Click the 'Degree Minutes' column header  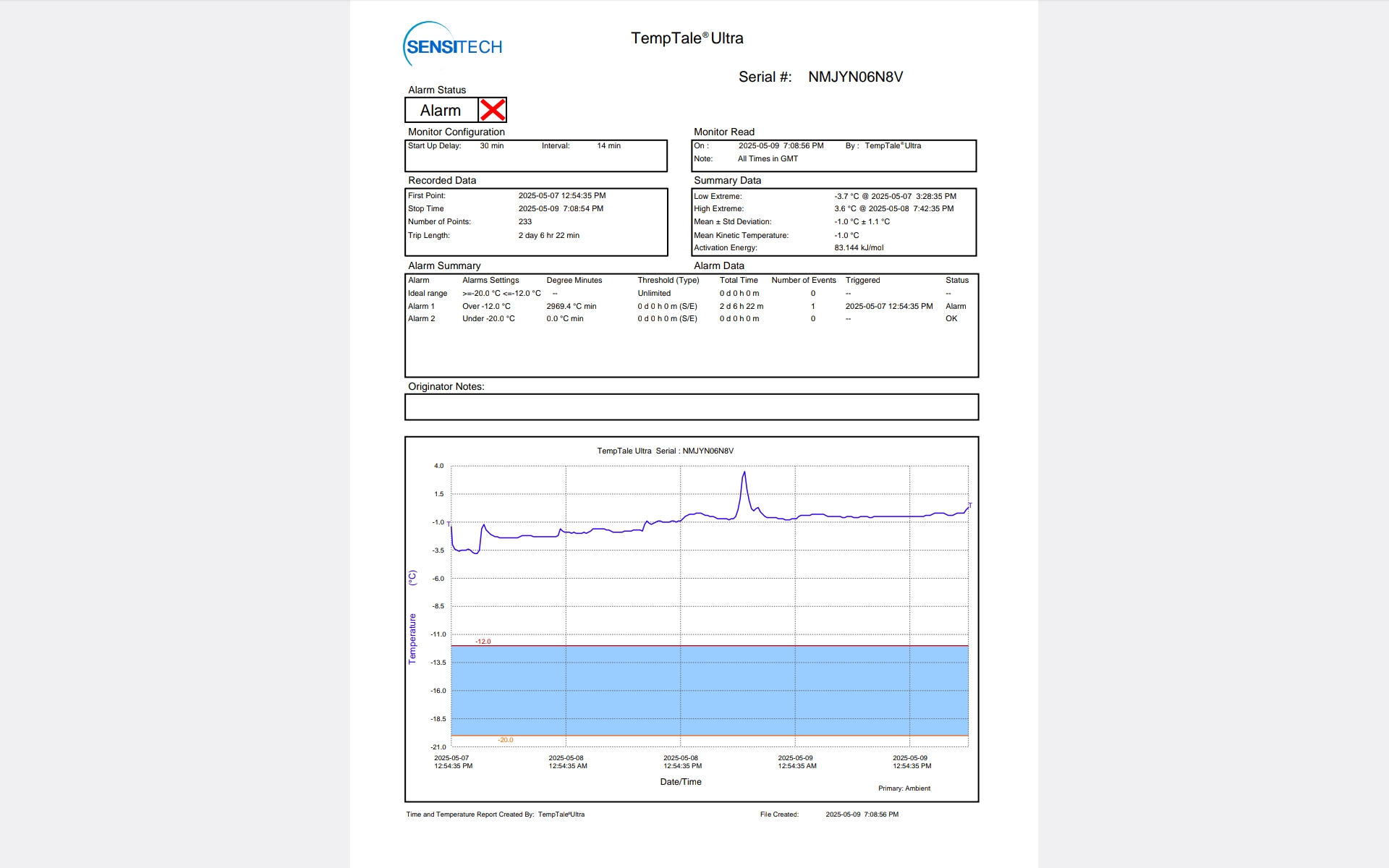click(574, 281)
